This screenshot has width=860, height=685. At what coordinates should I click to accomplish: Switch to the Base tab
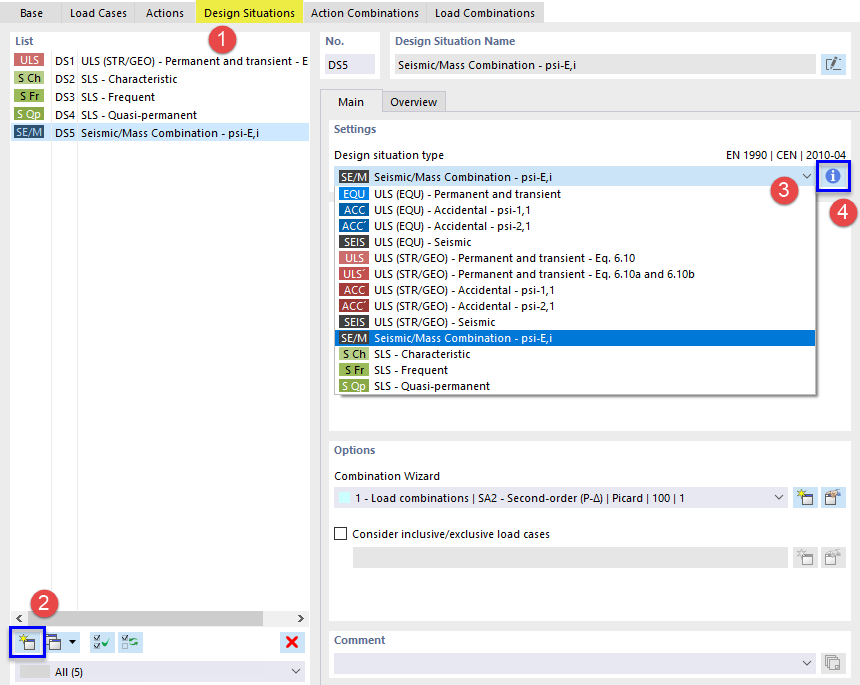(31, 13)
